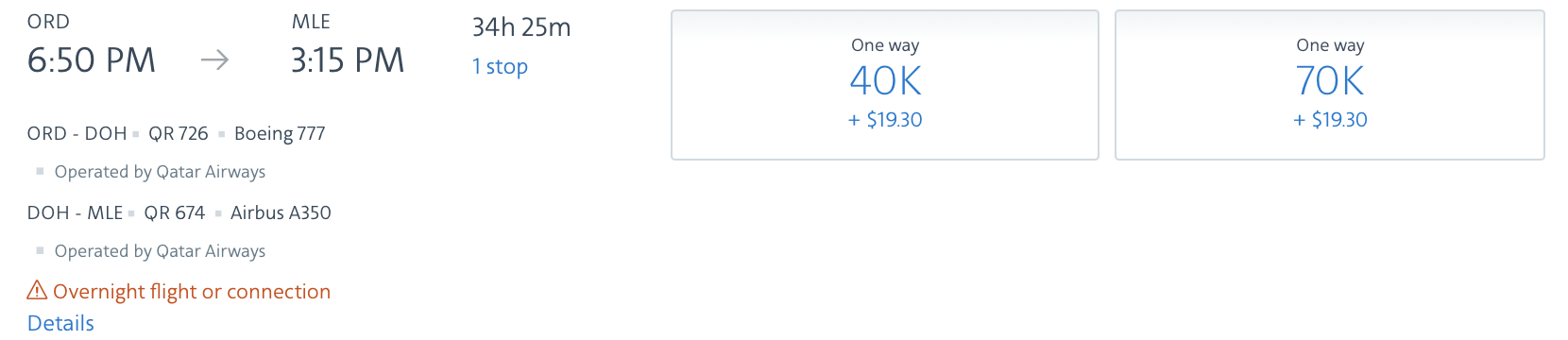Click the overnight warning triangle icon
Screen dimensions: 1568x340
[x=37, y=290]
